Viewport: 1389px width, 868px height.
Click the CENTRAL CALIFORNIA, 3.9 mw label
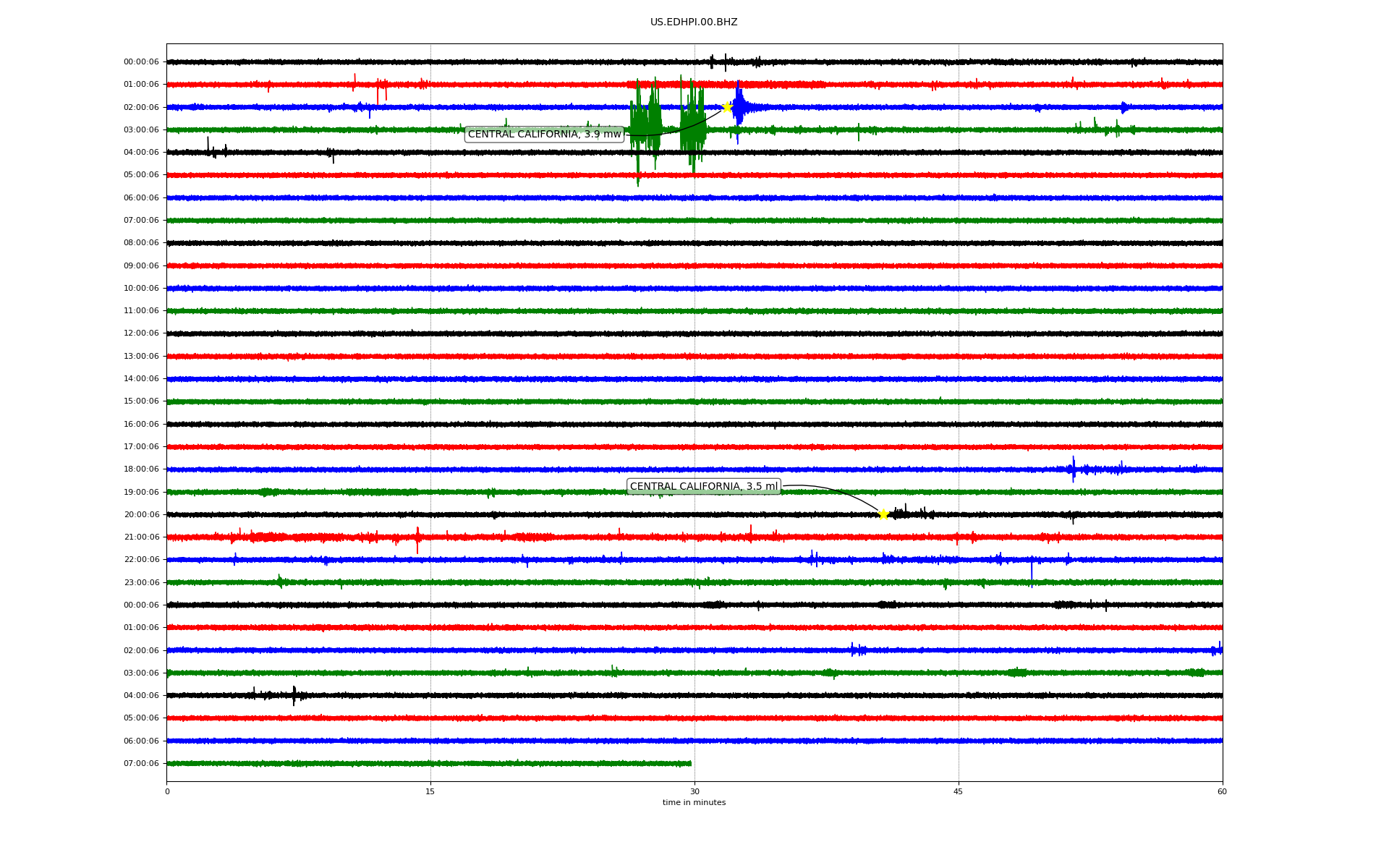[x=544, y=134]
